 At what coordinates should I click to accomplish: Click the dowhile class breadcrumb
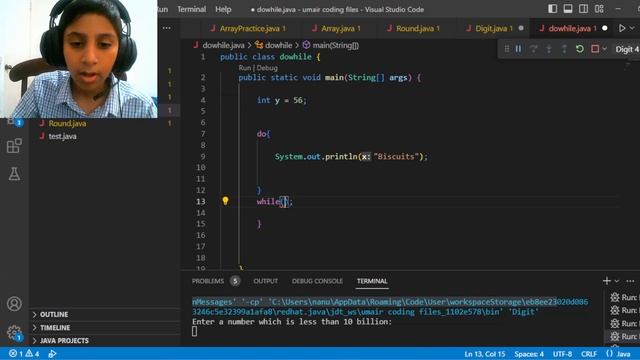(x=279, y=45)
